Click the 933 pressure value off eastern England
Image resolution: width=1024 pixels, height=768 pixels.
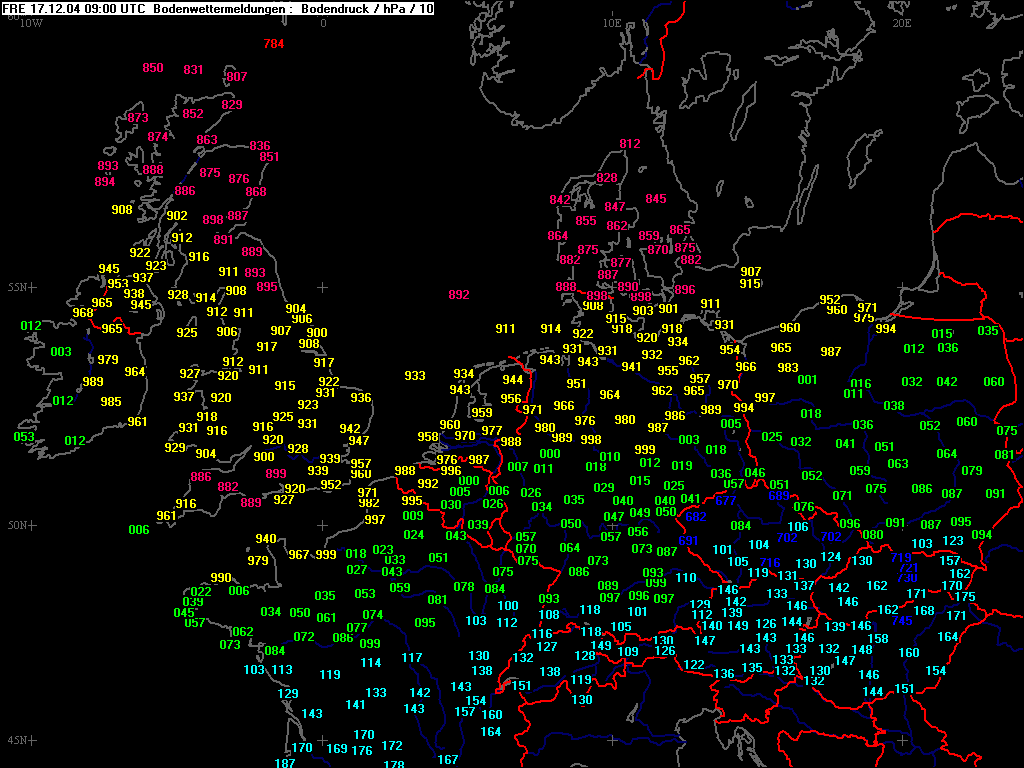pos(415,376)
